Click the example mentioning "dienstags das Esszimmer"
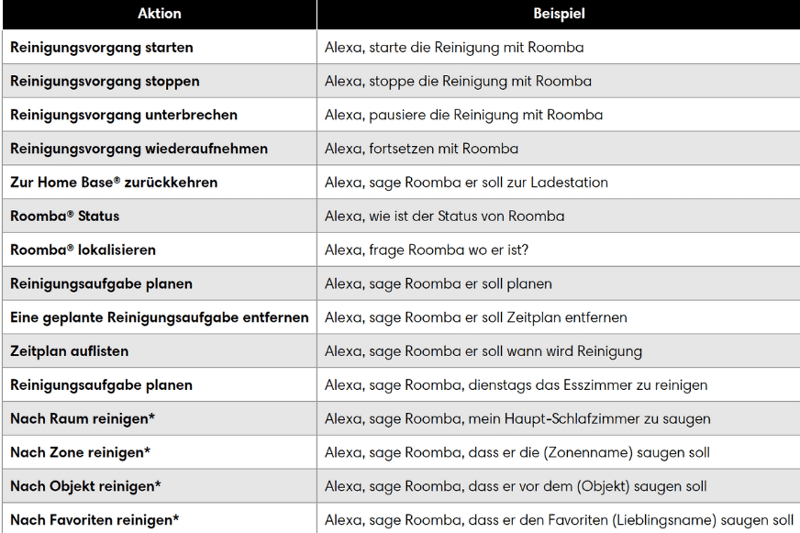This screenshot has width=800, height=533. click(516, 385)
